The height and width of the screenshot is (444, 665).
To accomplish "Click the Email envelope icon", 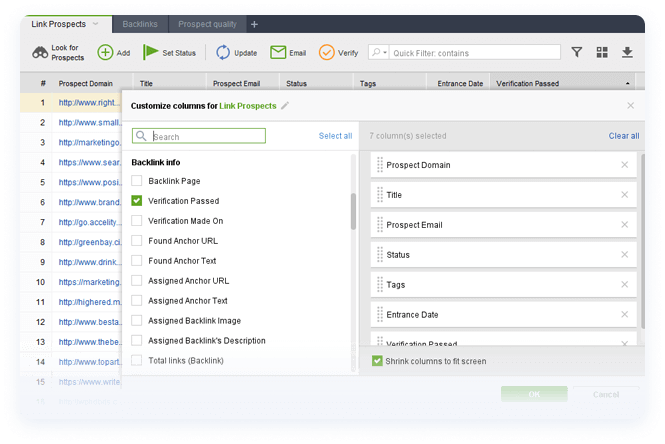I will [x=275, y=53].
